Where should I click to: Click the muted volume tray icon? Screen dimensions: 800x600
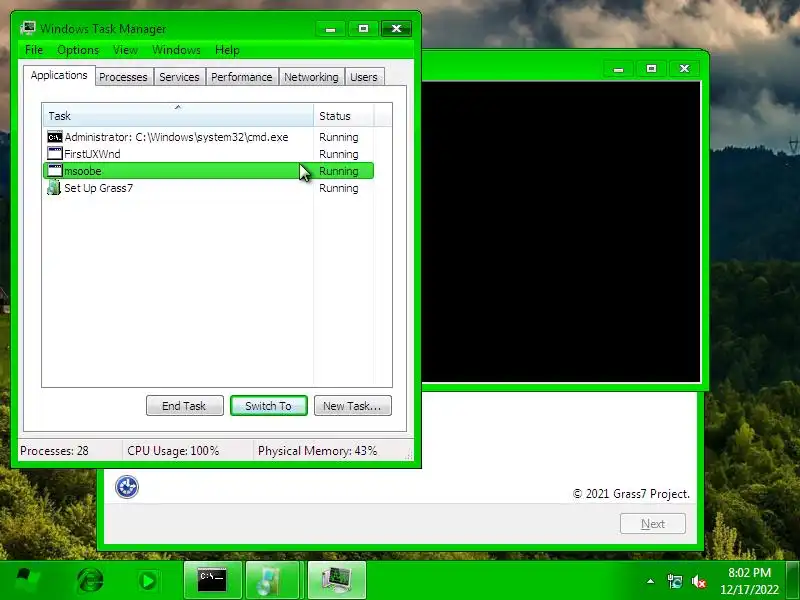click(698, 581)
